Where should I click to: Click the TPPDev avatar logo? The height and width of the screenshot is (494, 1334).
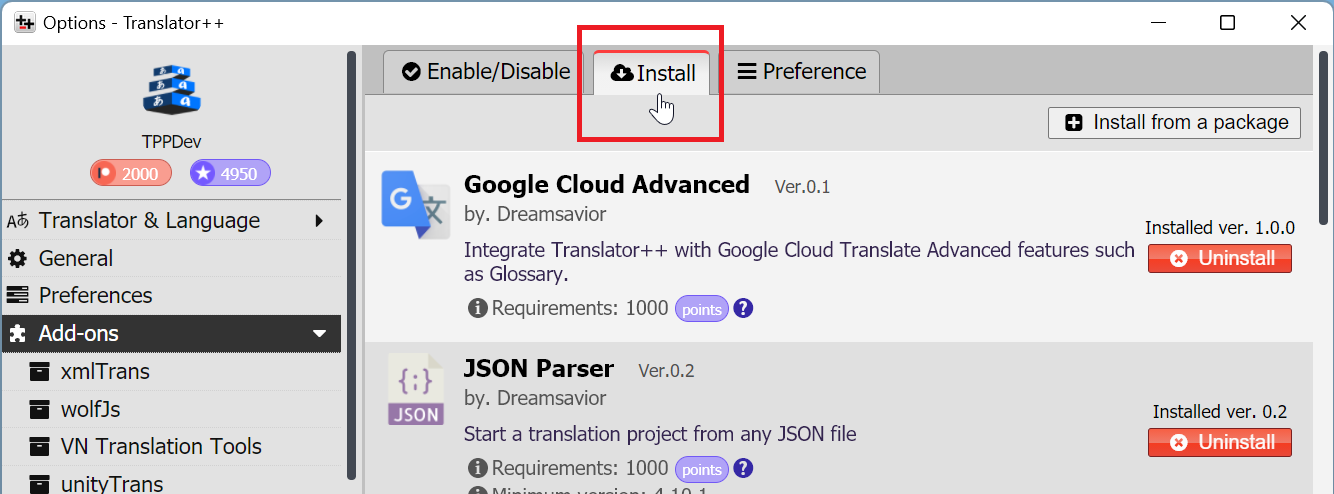point(171,87)
